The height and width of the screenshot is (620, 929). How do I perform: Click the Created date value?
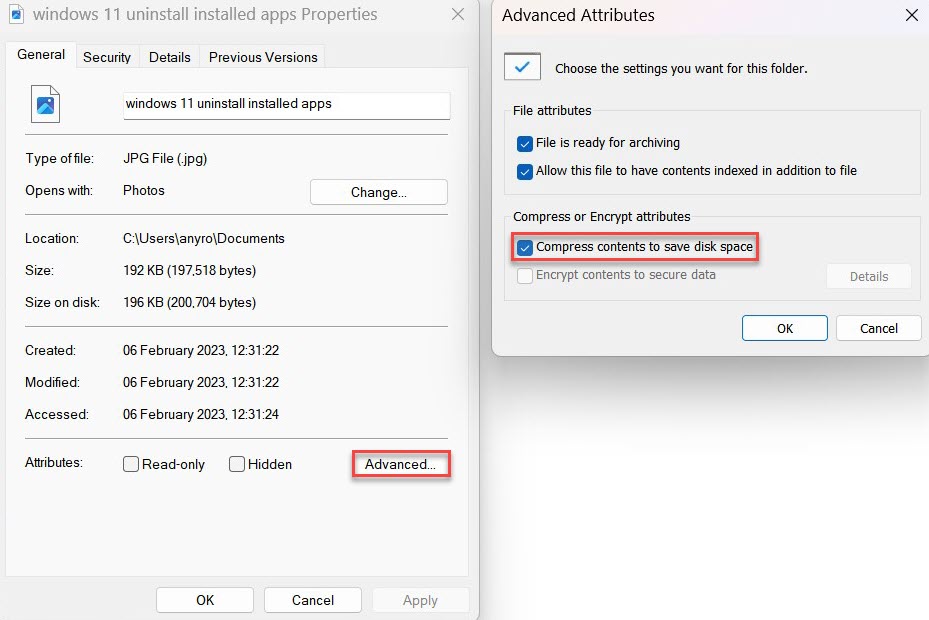click(201, 350)
